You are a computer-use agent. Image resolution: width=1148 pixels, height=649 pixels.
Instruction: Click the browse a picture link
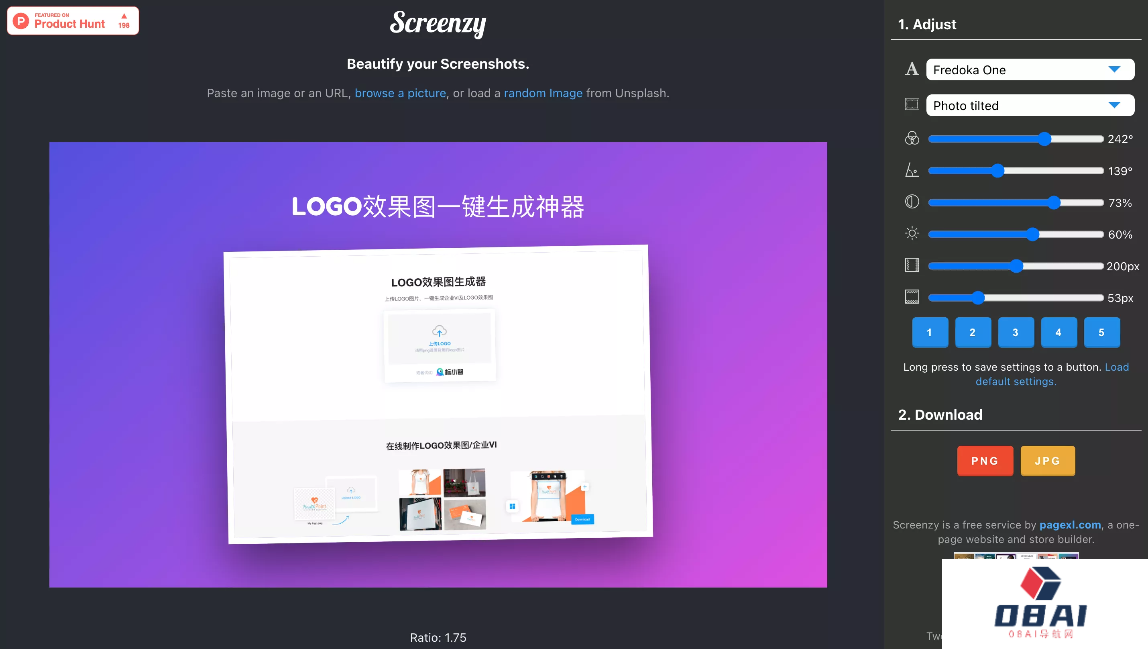point(400,93)
